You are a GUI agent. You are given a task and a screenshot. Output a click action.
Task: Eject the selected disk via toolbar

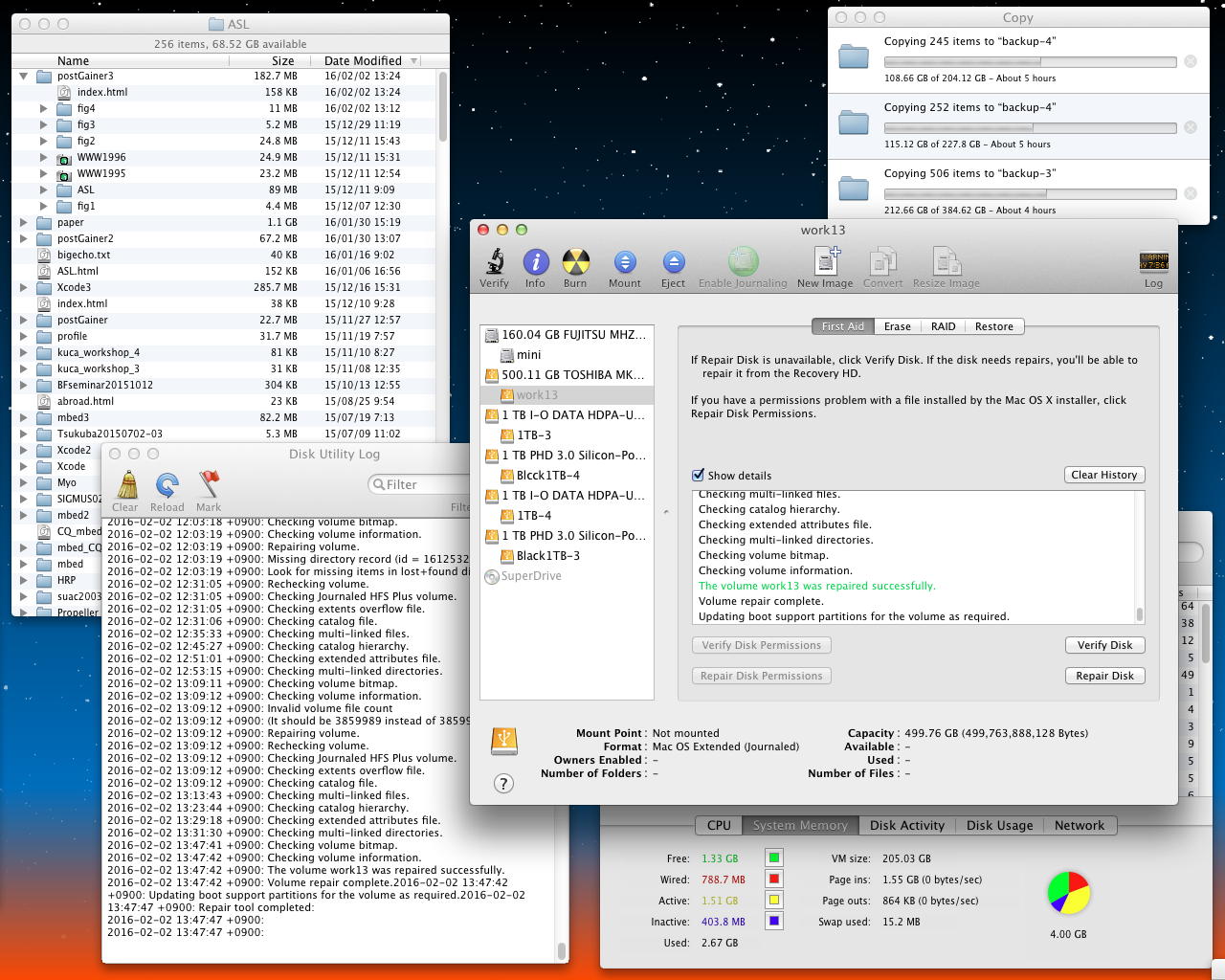coord(673,262)
